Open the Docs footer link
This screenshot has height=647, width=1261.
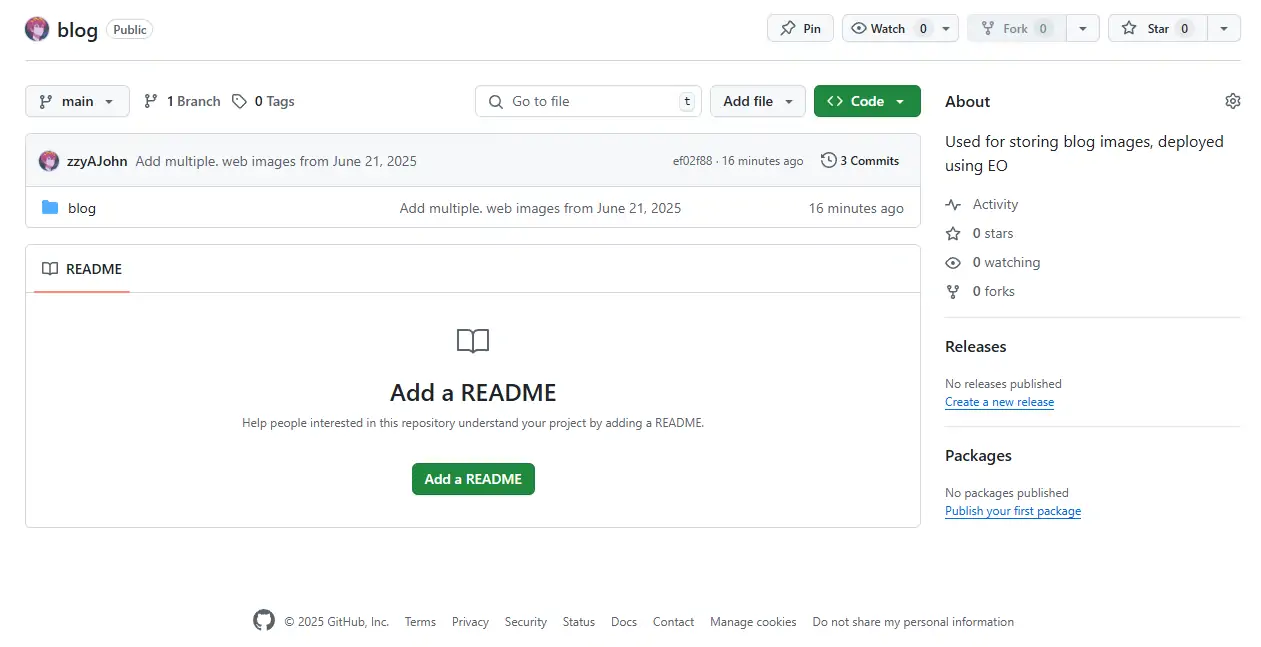(624, 622)
